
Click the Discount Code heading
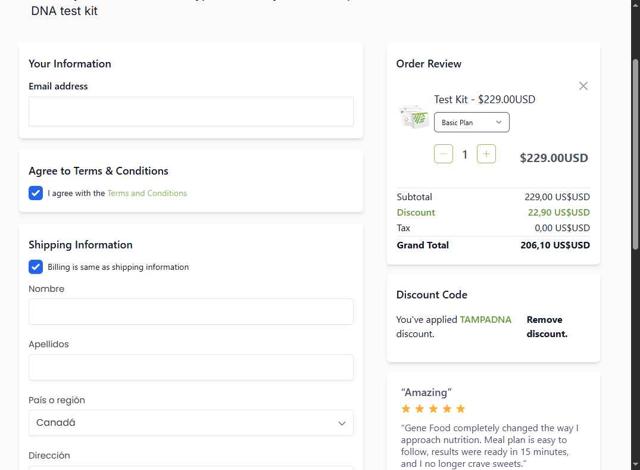coord(431,295)
